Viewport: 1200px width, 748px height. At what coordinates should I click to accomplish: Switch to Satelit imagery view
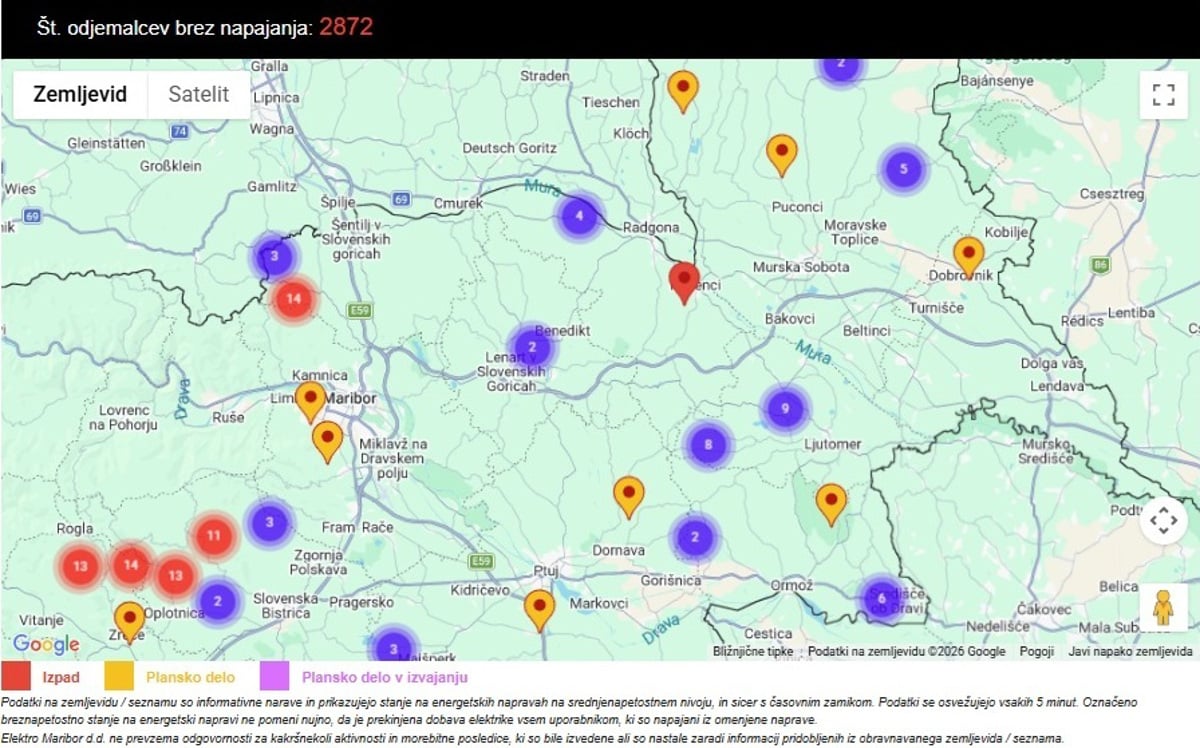click(x=198, y=95)
